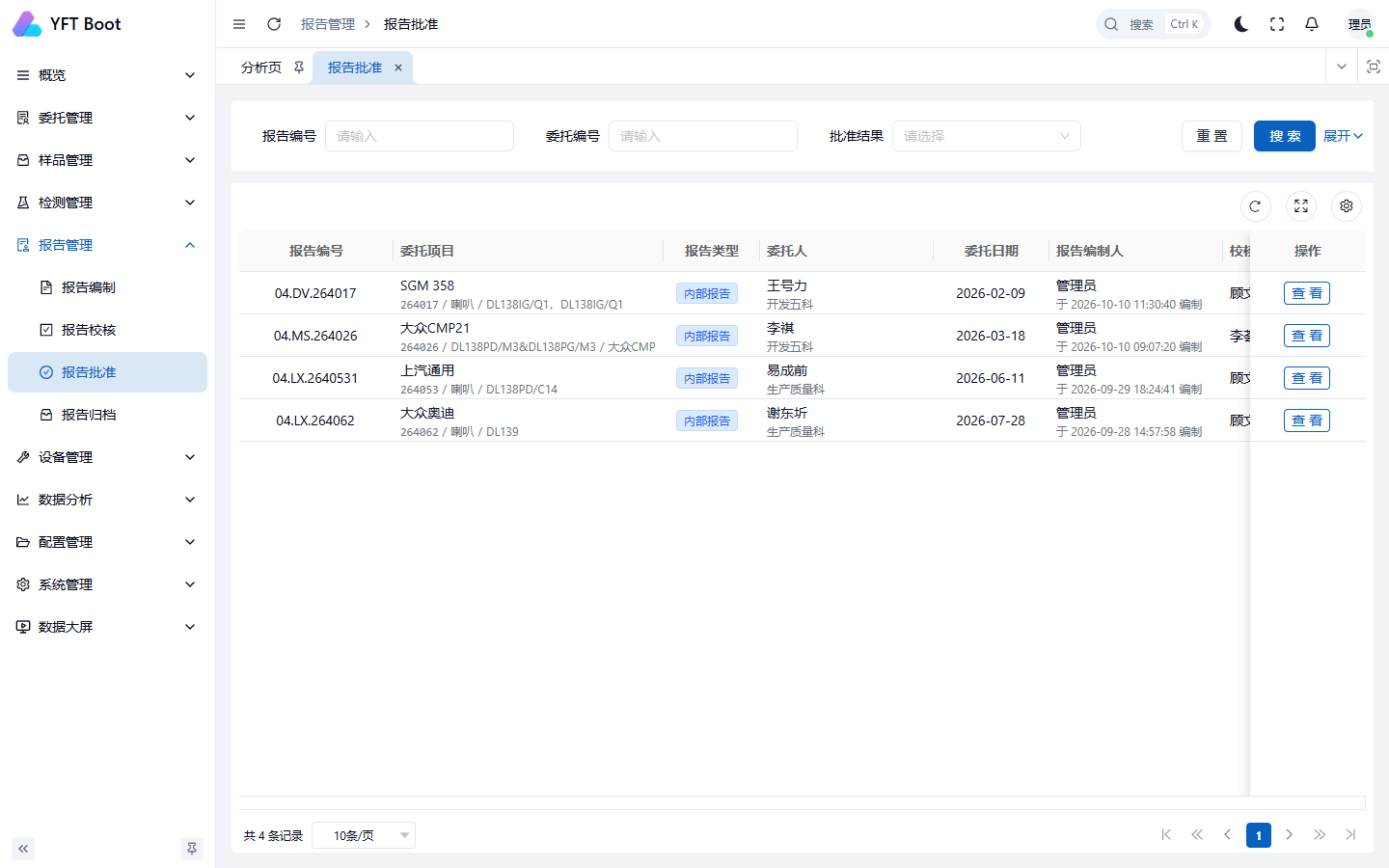Viewport: 1389px width, 868px height.
Task: Focus the 报告编号 input field
Action: [x=420, y=136]
